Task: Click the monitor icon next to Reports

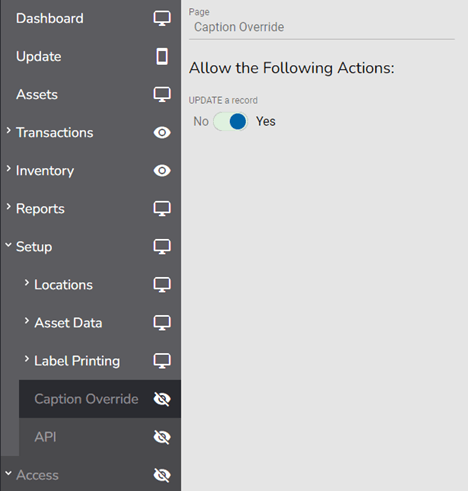Action: 162,209
